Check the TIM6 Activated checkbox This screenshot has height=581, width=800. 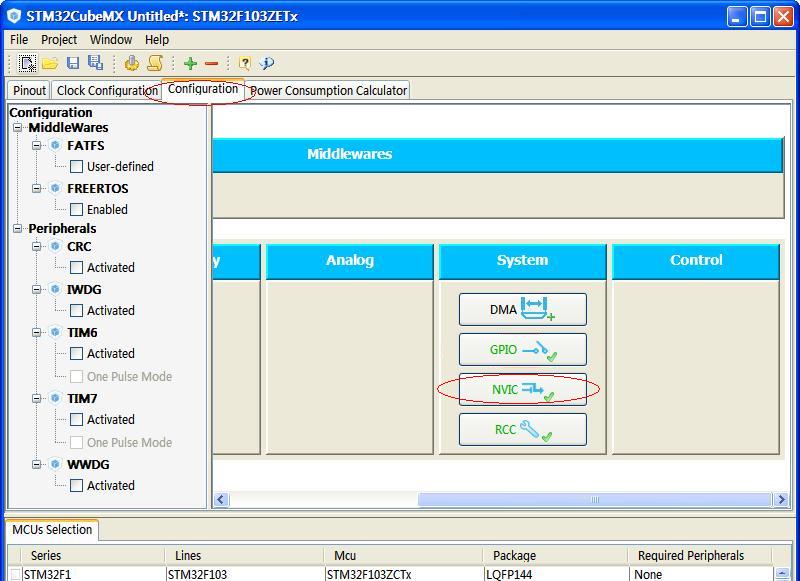(76, 353)
